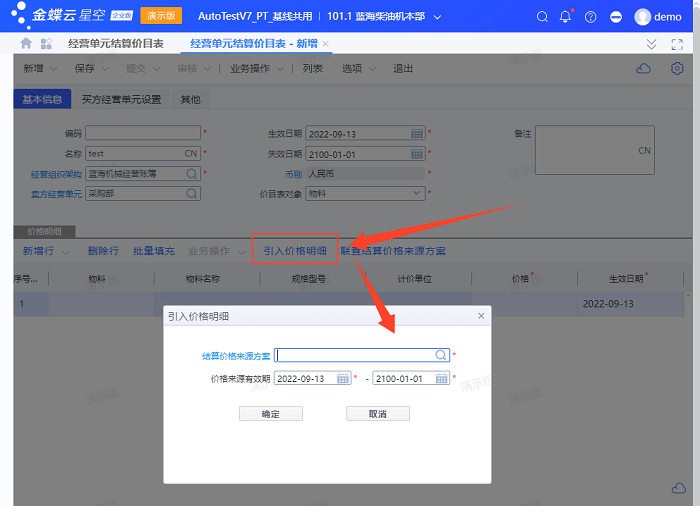The image size is (700, 506).
Task: Switch to the 经营单元结算价目表 list tab
Action: (115, 44)
